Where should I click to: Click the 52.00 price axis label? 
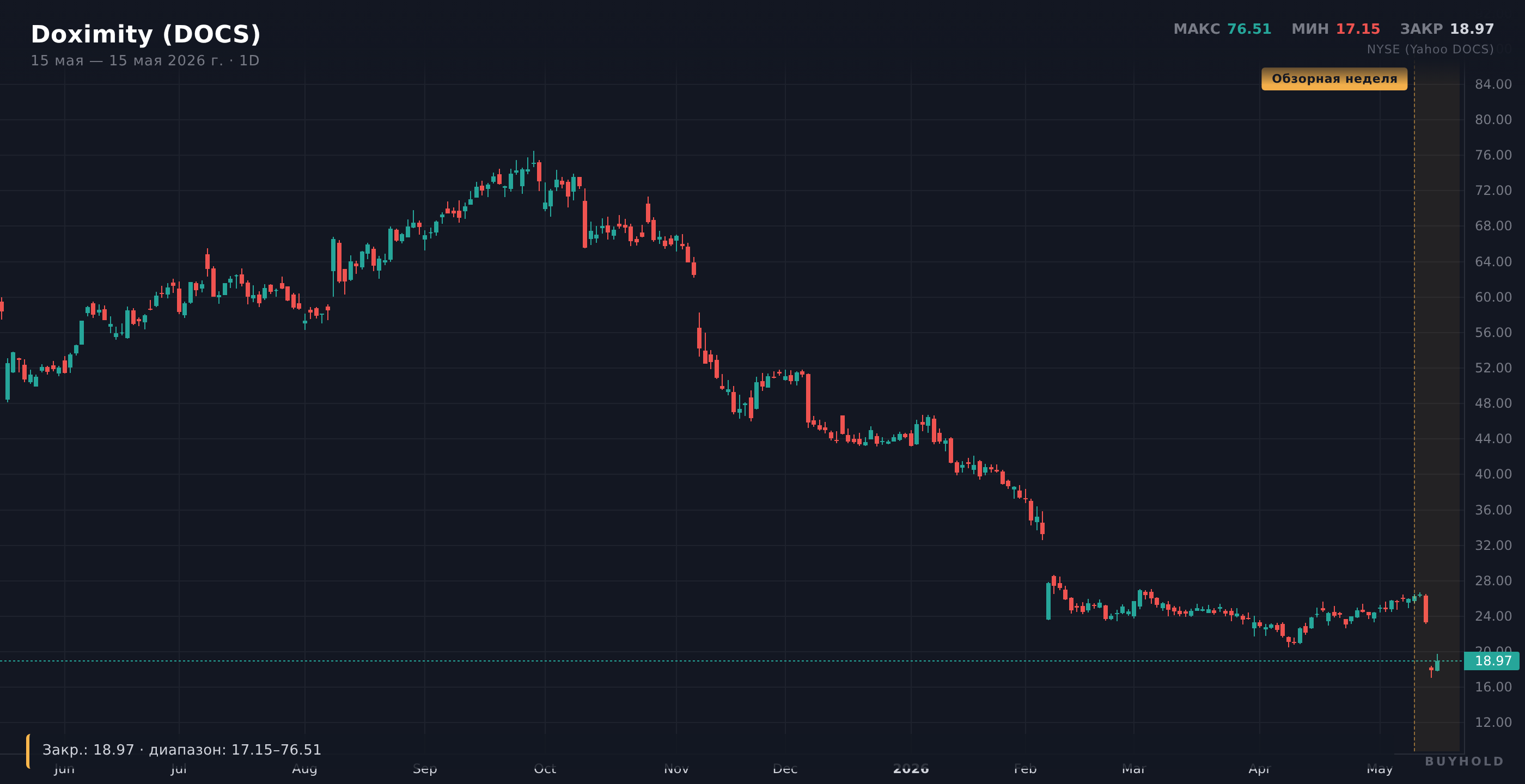[x=1493, y=368]
